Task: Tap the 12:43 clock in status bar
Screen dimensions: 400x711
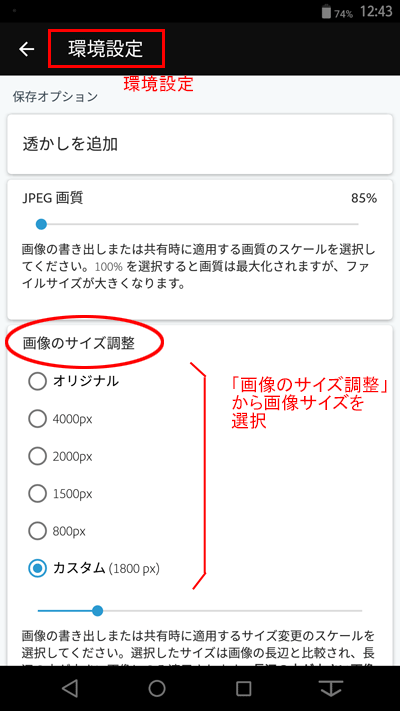Action: point(376,11)
